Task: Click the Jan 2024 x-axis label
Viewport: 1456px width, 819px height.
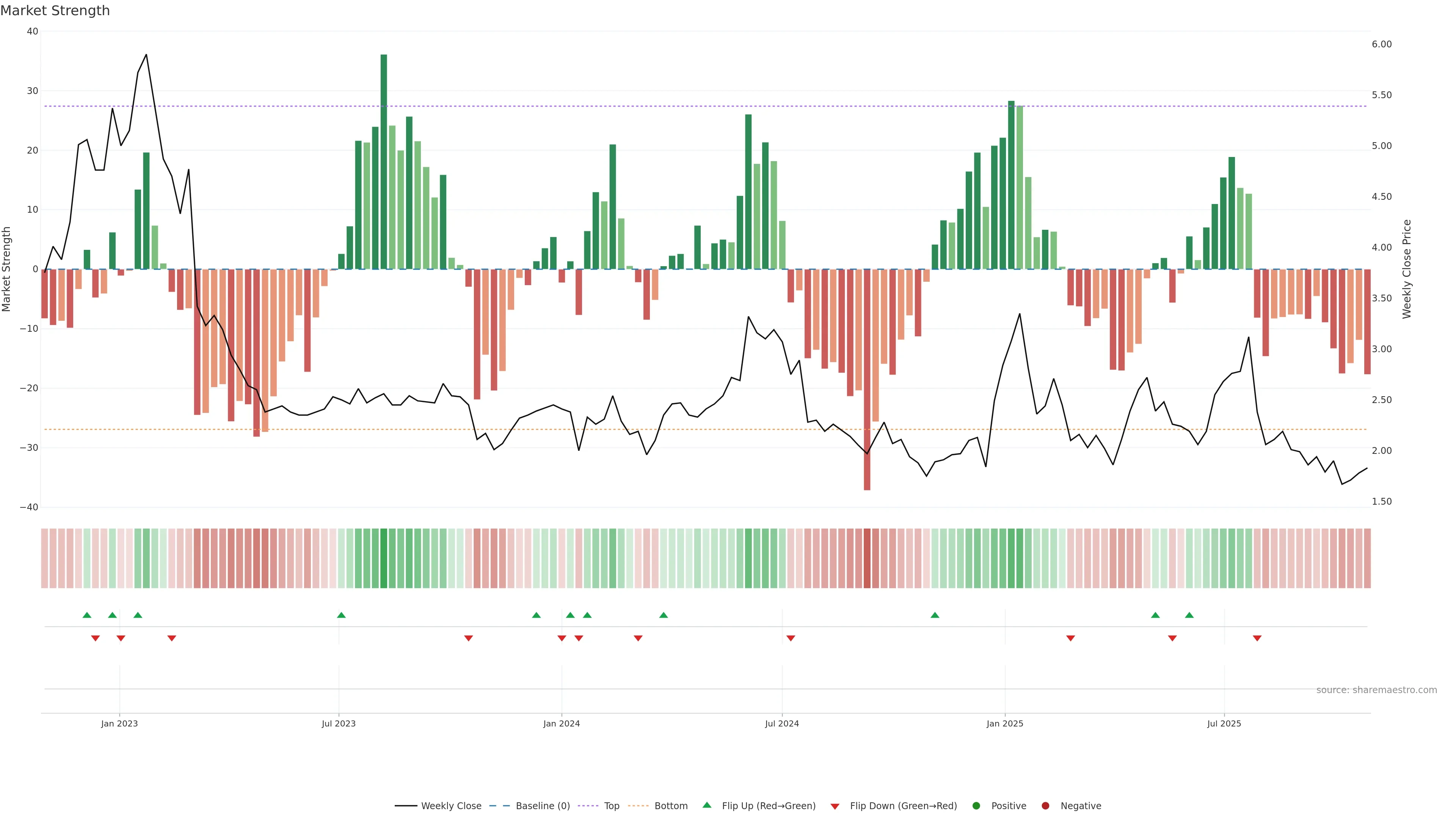Action: pos(561,723)
